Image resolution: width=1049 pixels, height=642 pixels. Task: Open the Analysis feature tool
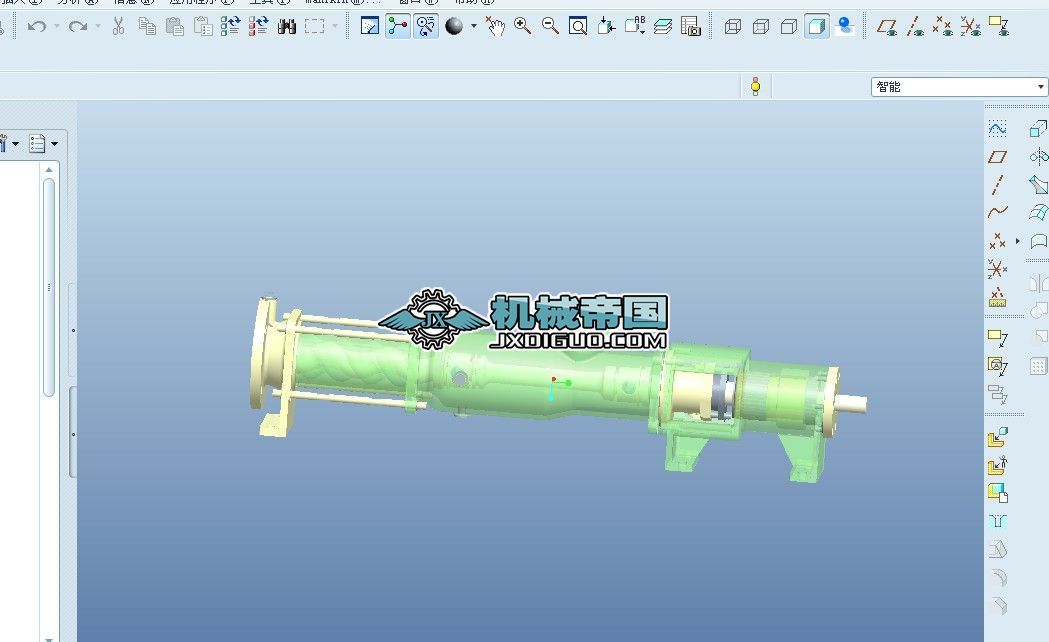(997, 297)
